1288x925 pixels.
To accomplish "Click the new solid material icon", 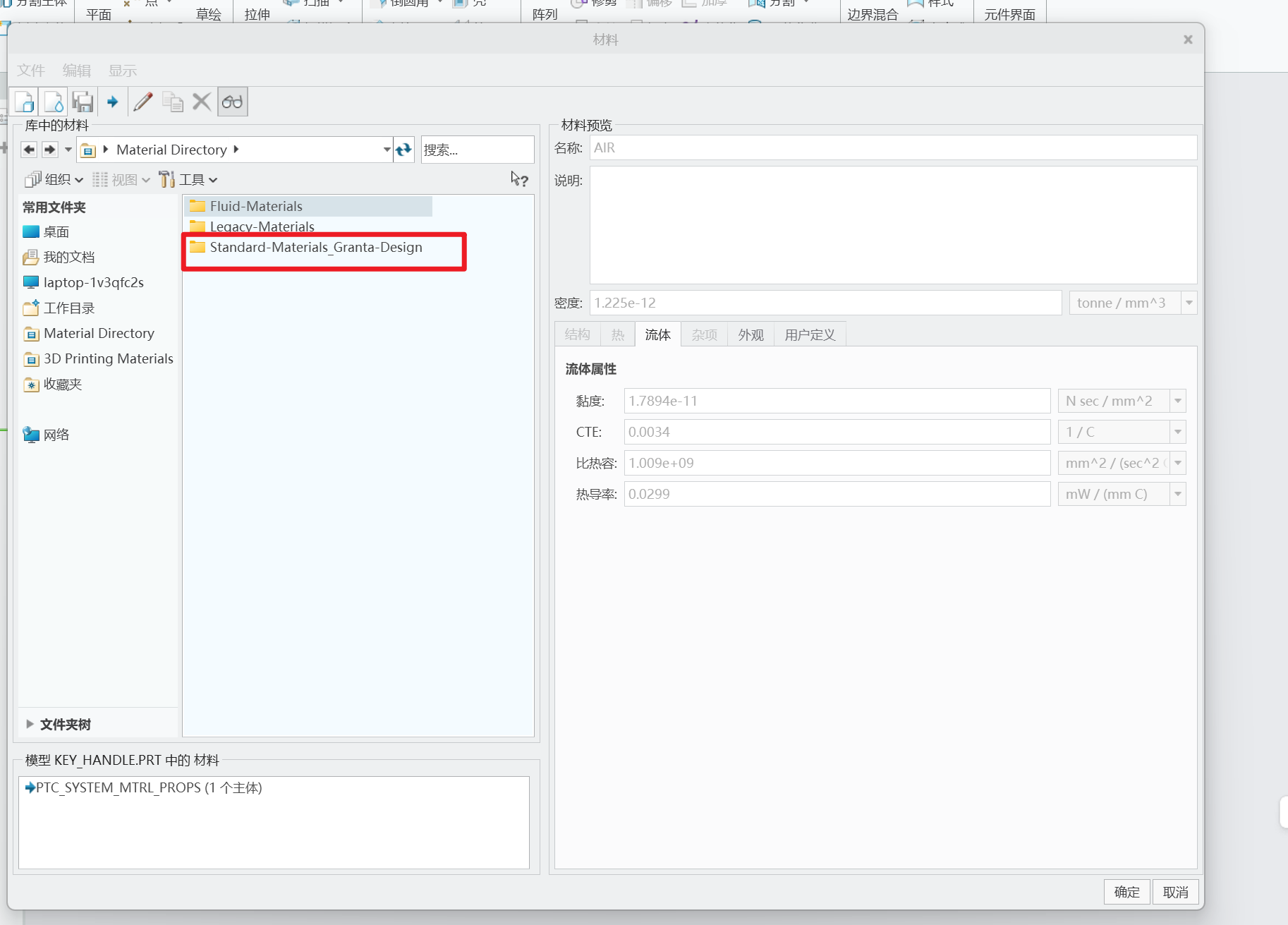I will pos(25,102).
